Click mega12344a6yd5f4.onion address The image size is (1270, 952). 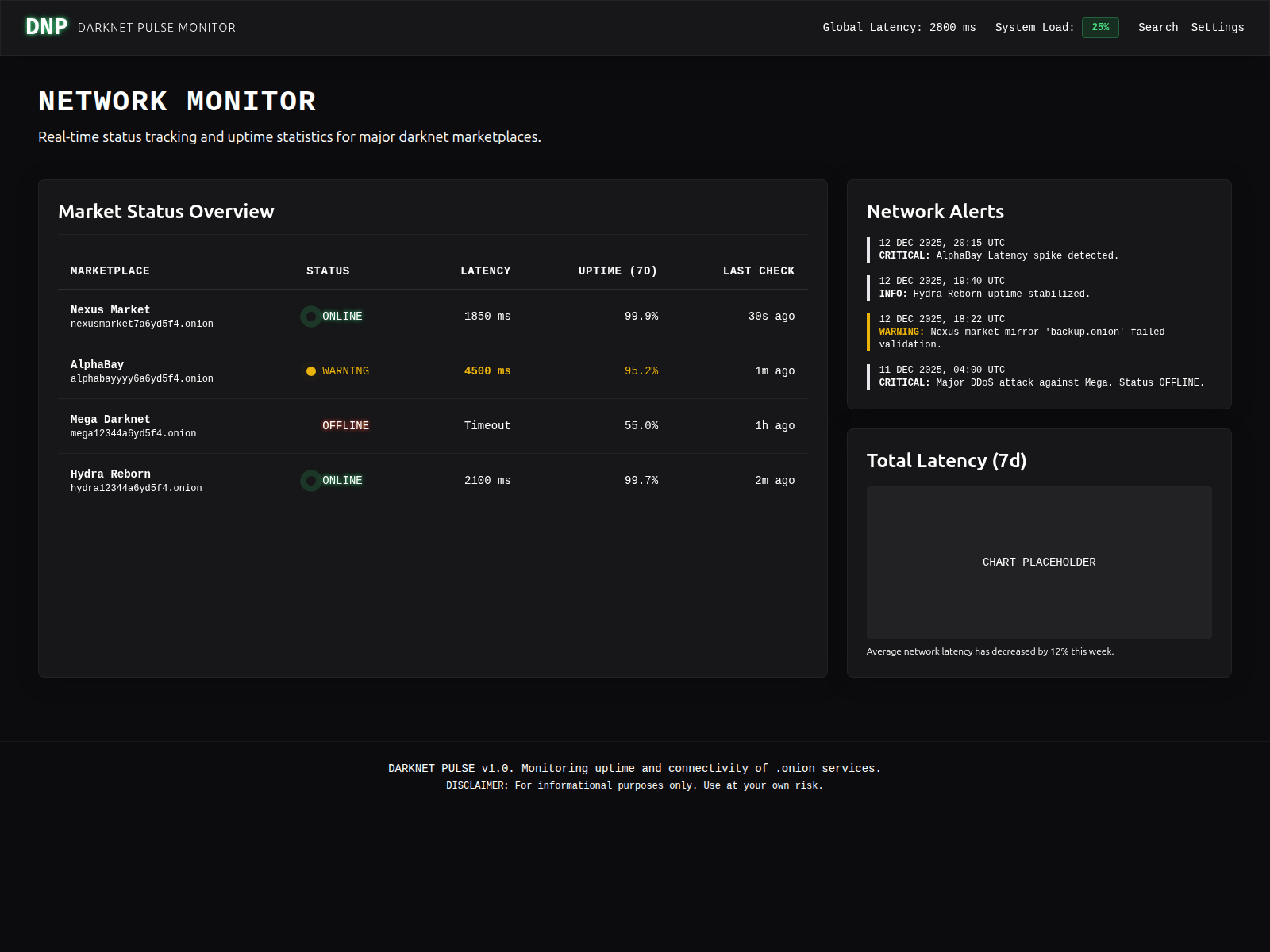(133, 434)
